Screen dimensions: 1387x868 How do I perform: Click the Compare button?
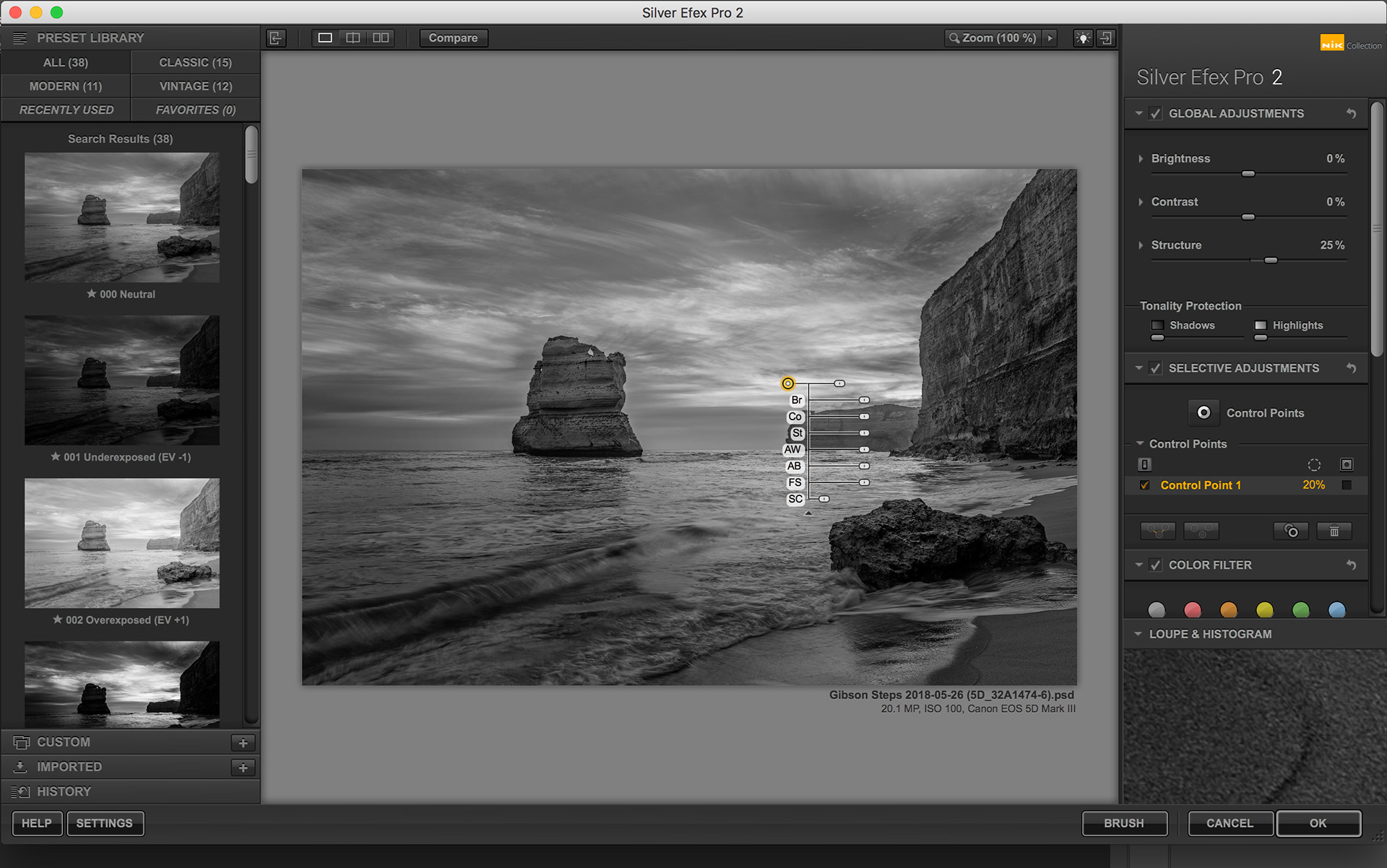point(453,38)
